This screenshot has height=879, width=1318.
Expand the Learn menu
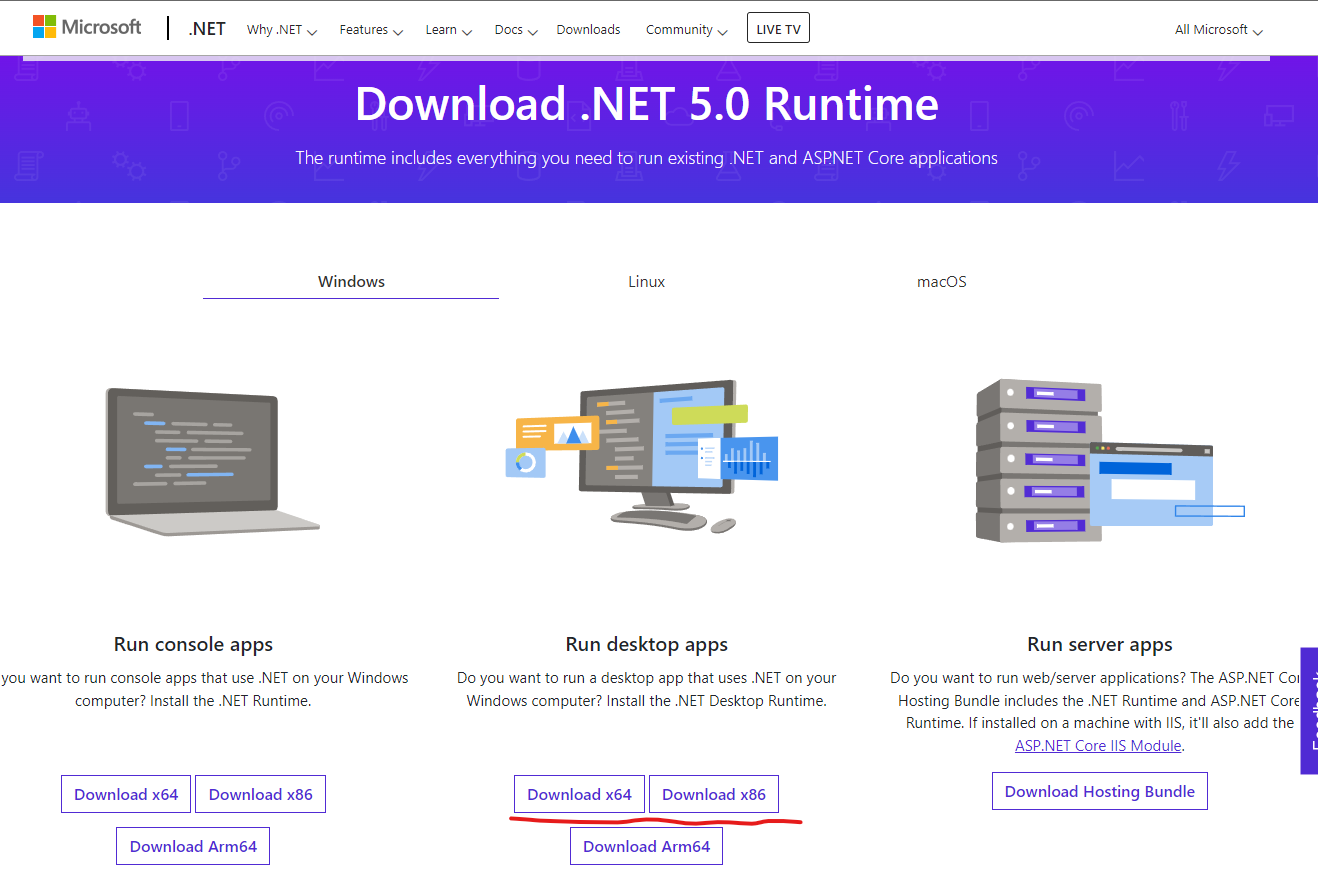[x=449, y=30]
